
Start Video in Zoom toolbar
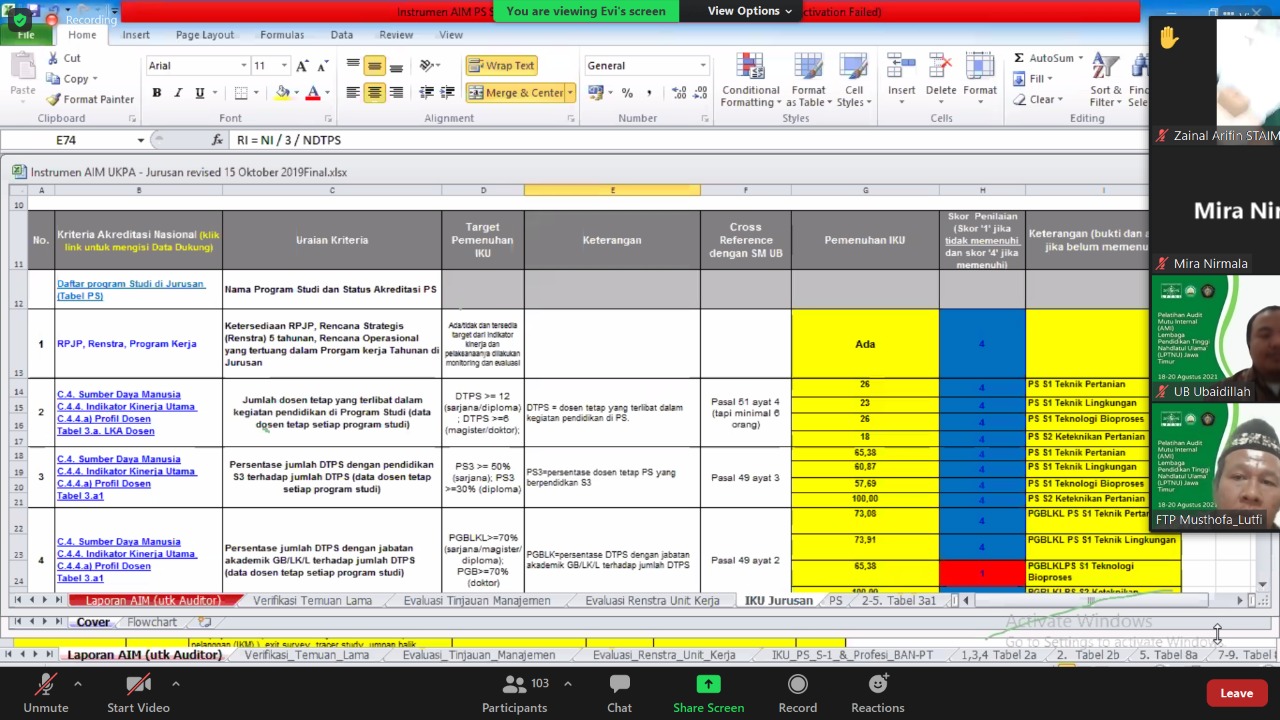(138, 694)
